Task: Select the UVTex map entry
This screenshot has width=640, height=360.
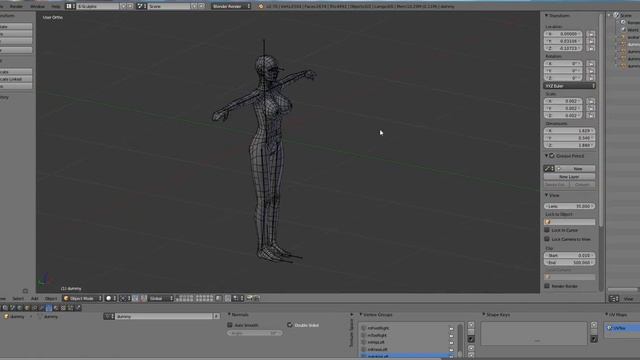Action: [623, 328]
